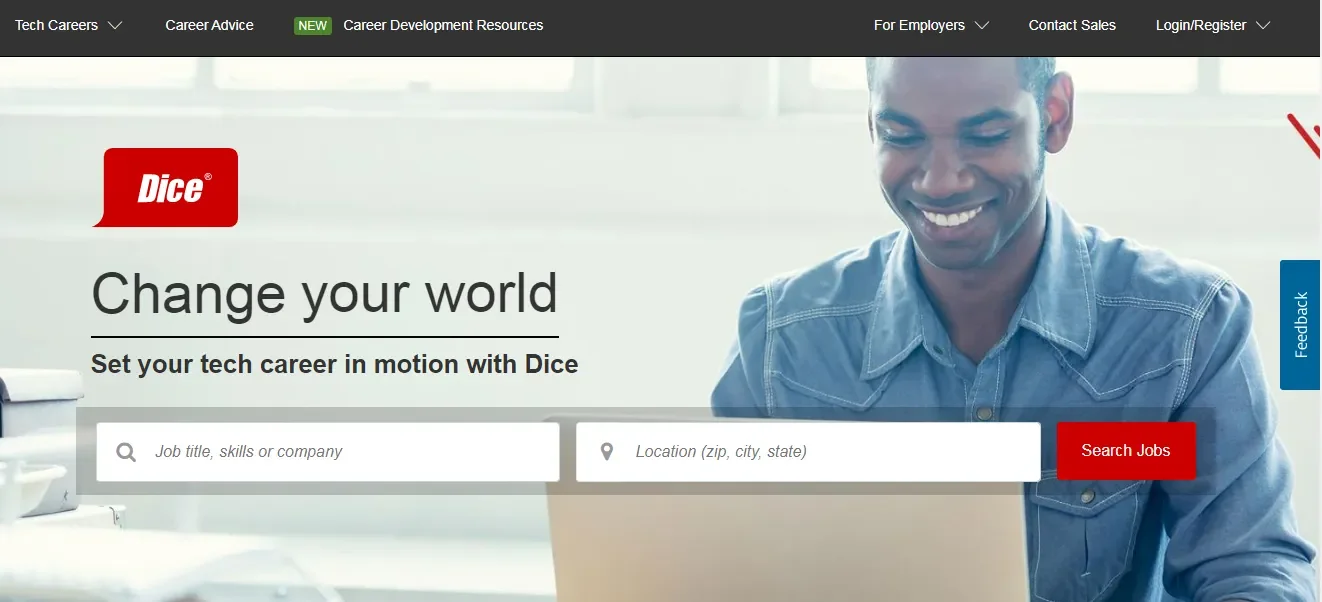Expand the Tech Careers chevron arrow

(114, 25)
